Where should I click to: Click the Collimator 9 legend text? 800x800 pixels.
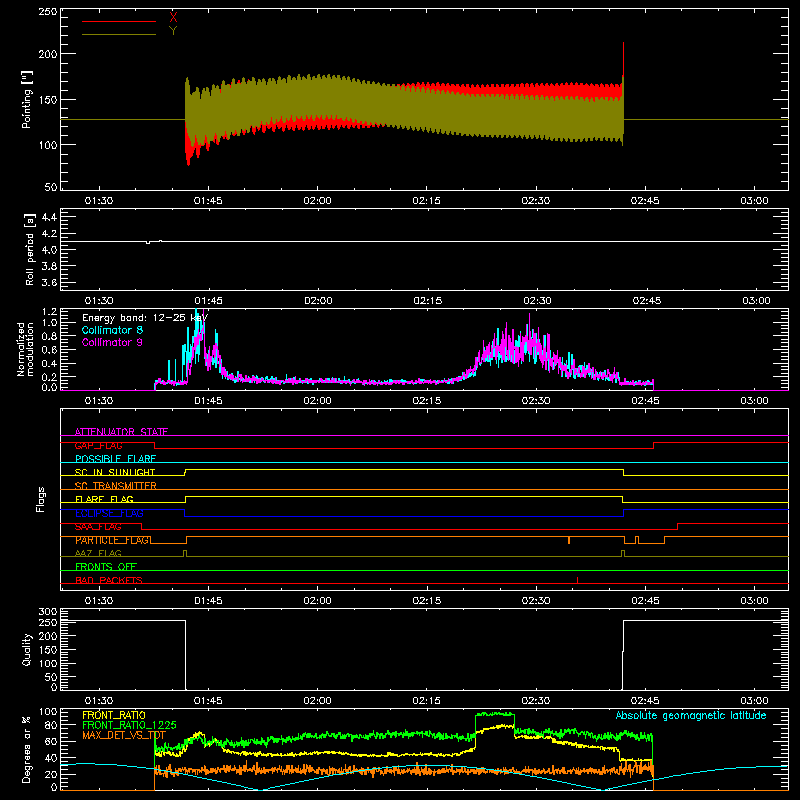112,342
